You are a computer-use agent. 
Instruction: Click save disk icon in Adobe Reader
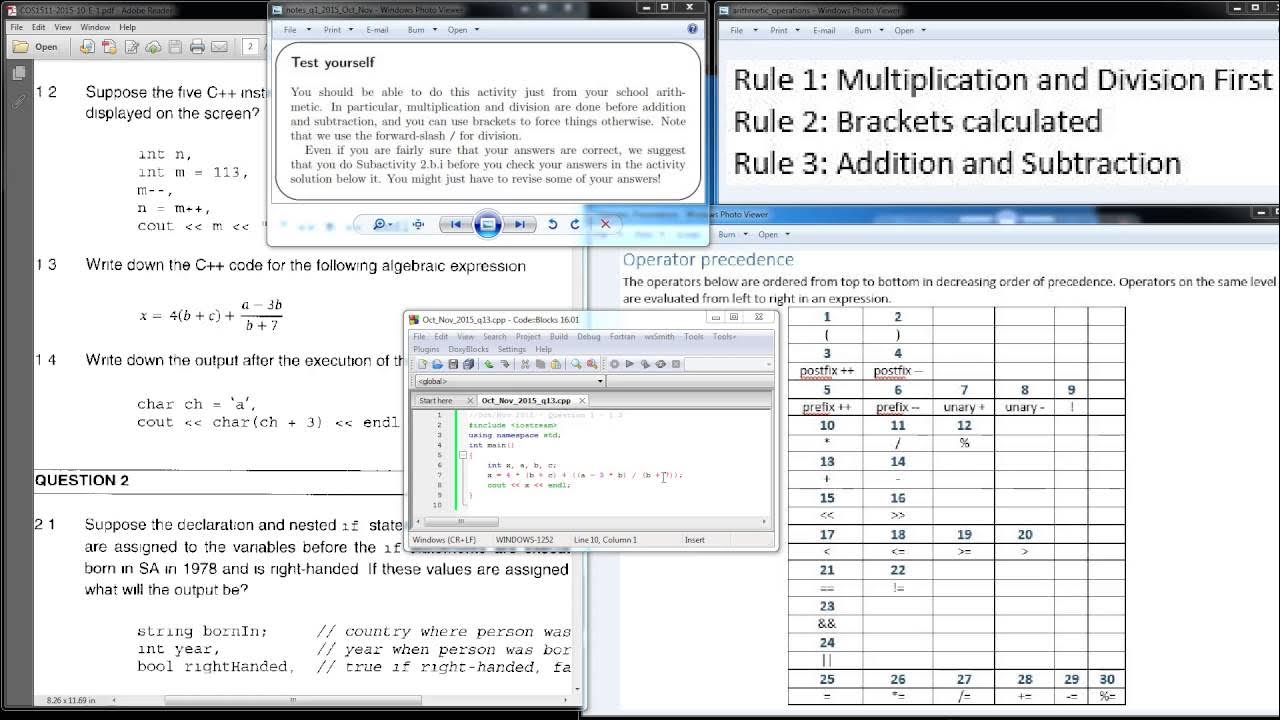(x=175, y=47)
